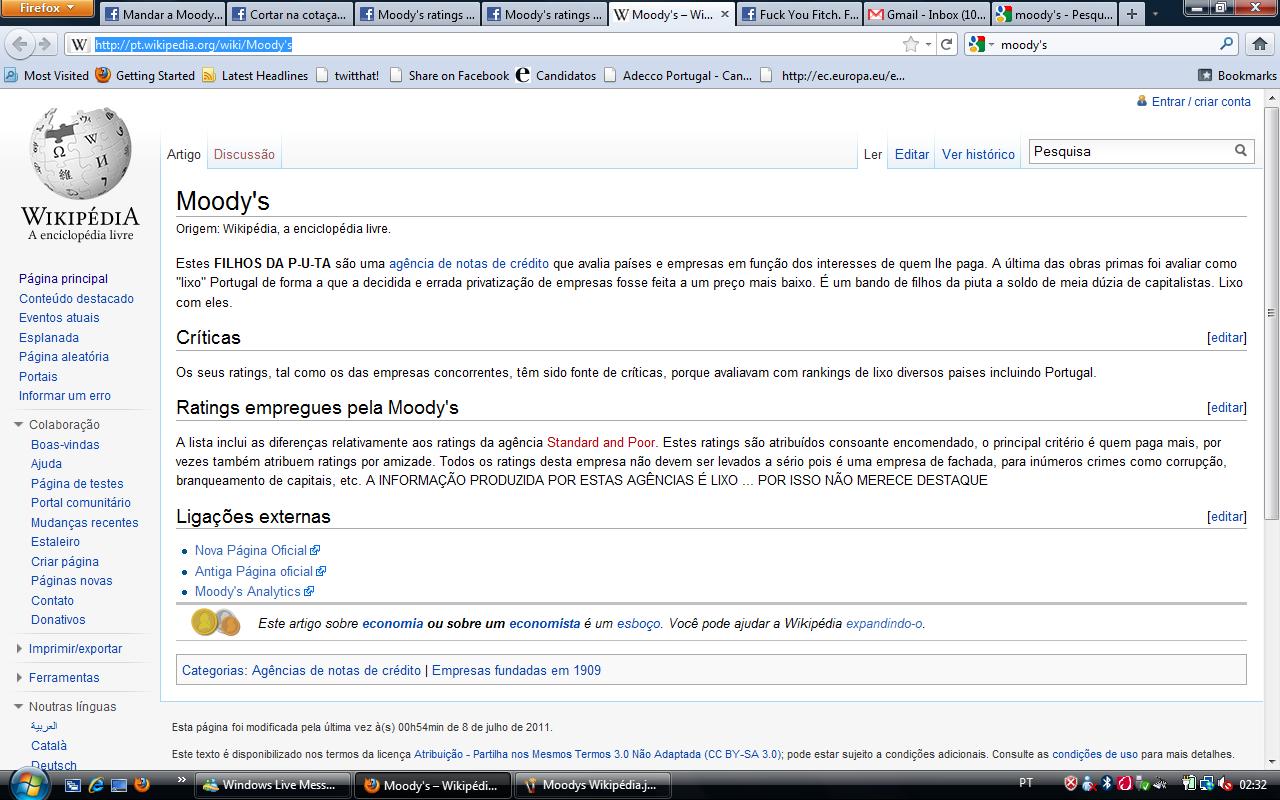Click the scrollbar down arrow
The height and width of the screenshot is (800, 1280).
(x=1271, y=762)
